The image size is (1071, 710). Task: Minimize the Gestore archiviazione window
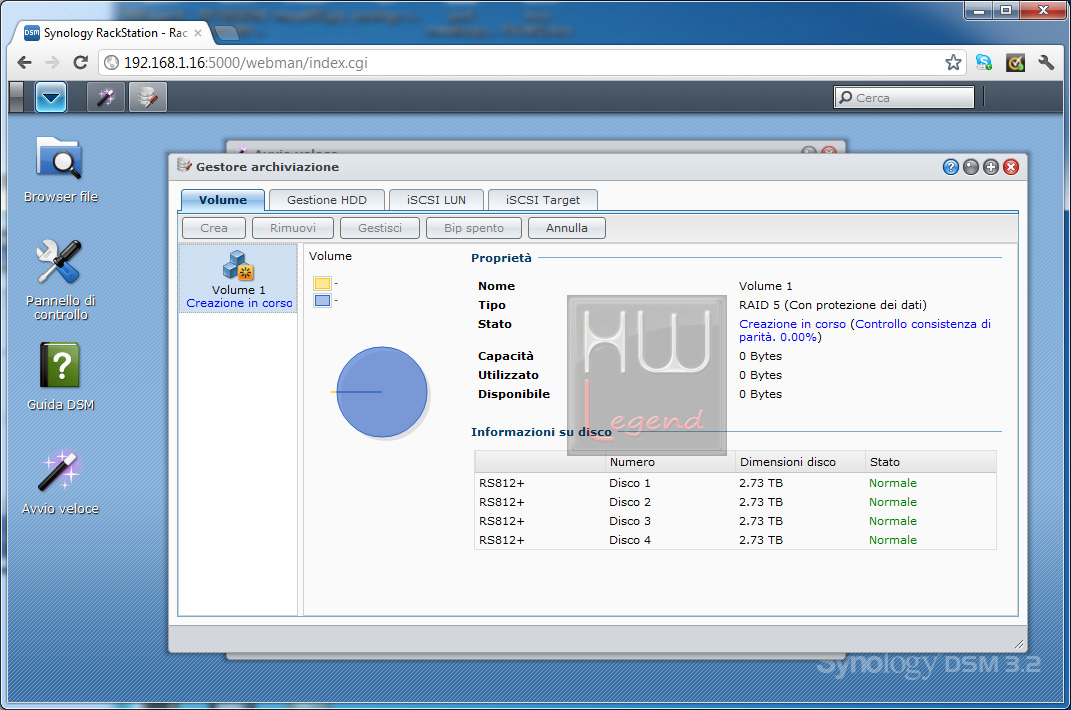click(x=971, y=167)
